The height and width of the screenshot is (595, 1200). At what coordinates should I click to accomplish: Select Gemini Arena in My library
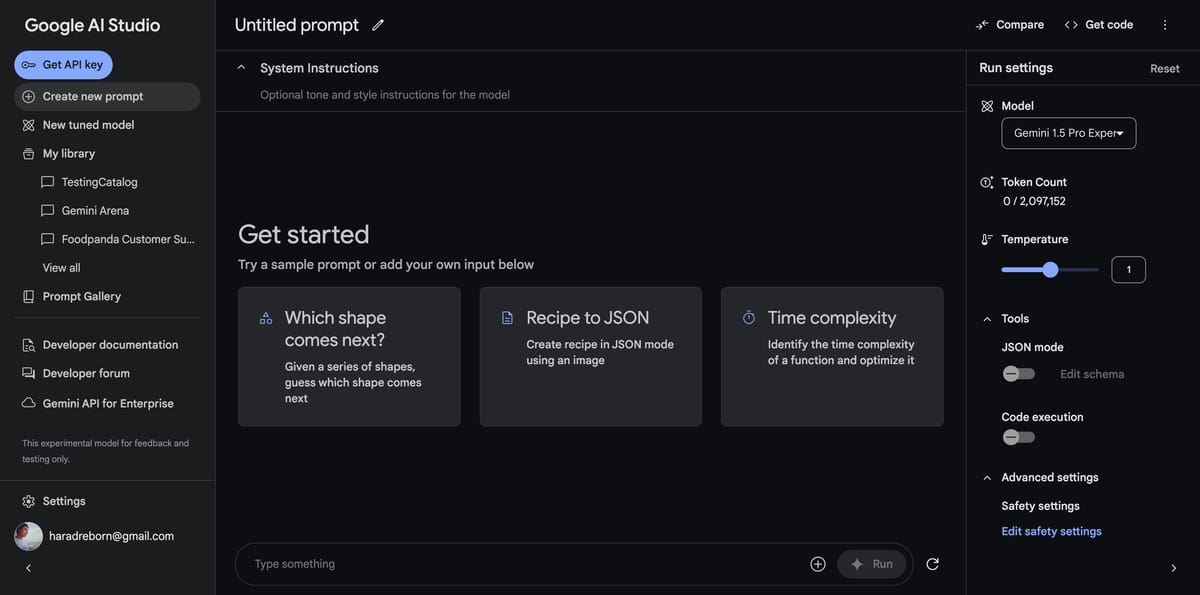(x=95, y=211)
